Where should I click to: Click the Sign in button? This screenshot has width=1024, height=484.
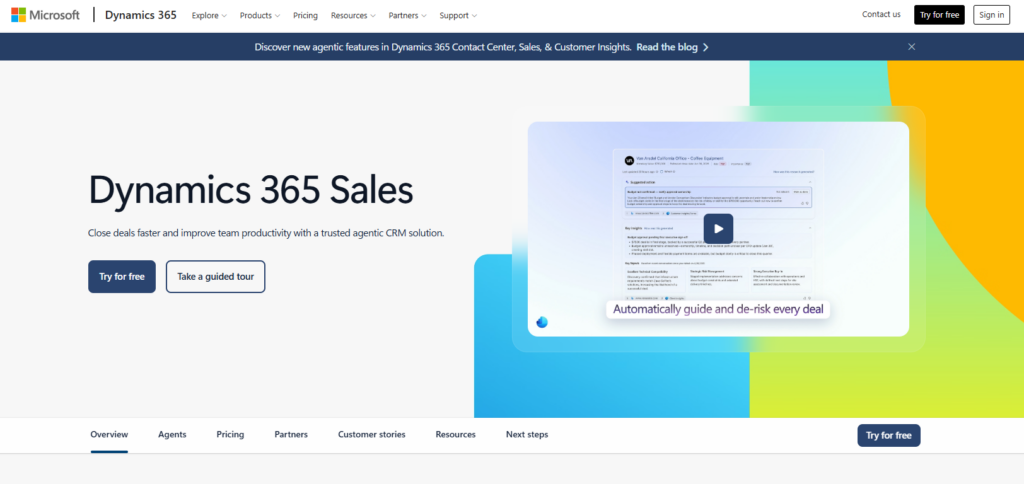pos(991,15)
